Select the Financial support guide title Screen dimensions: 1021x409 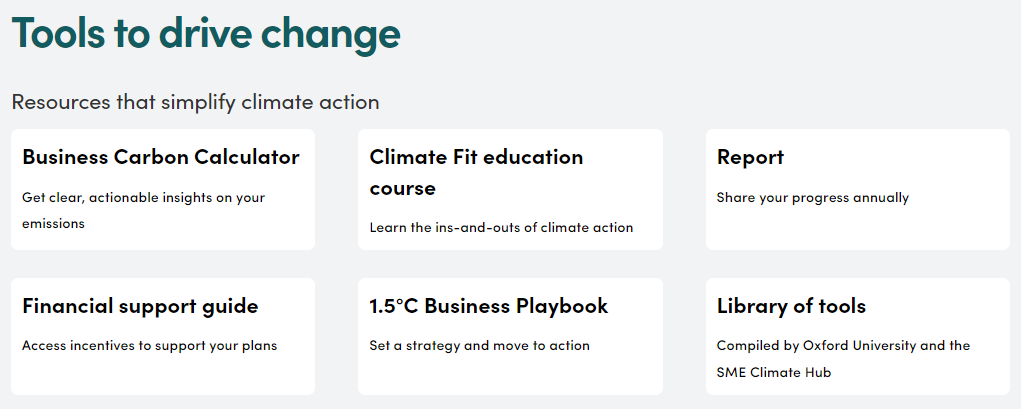tap(140, 306)
